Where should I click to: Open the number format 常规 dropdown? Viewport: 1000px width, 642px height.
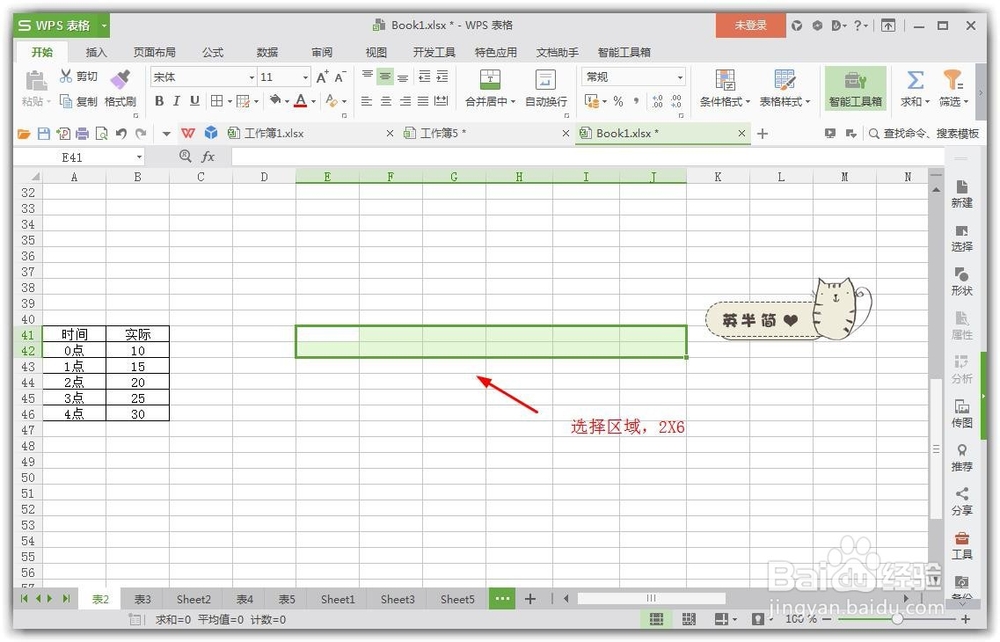click(632, 76)
